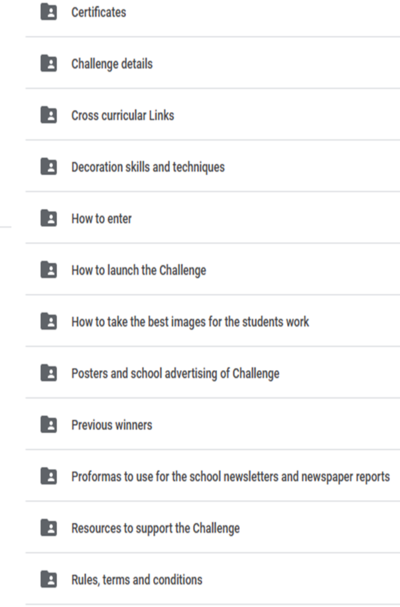Click the folder icon next to Previous winners
This screenshot has width=400, height=607.
(x=49, y=425)
